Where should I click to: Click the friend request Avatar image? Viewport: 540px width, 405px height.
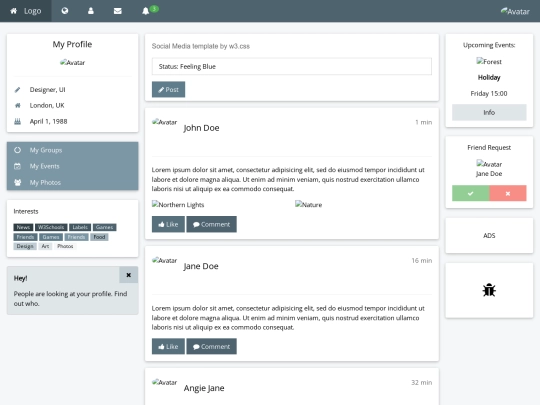pyautogui.click(x=489, y=164)
